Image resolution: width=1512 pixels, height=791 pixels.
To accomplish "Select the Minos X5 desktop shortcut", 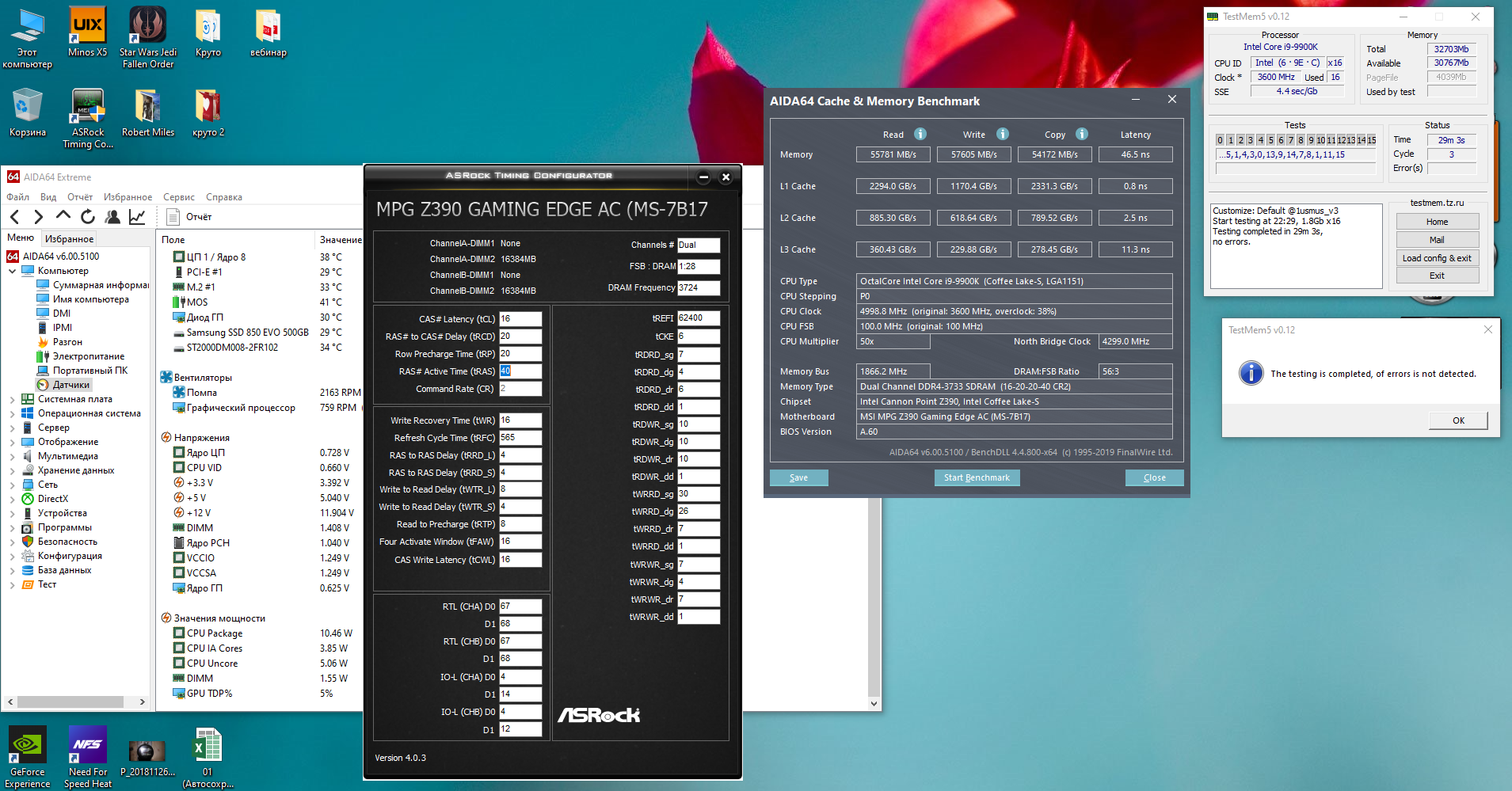I will [87, 32].
